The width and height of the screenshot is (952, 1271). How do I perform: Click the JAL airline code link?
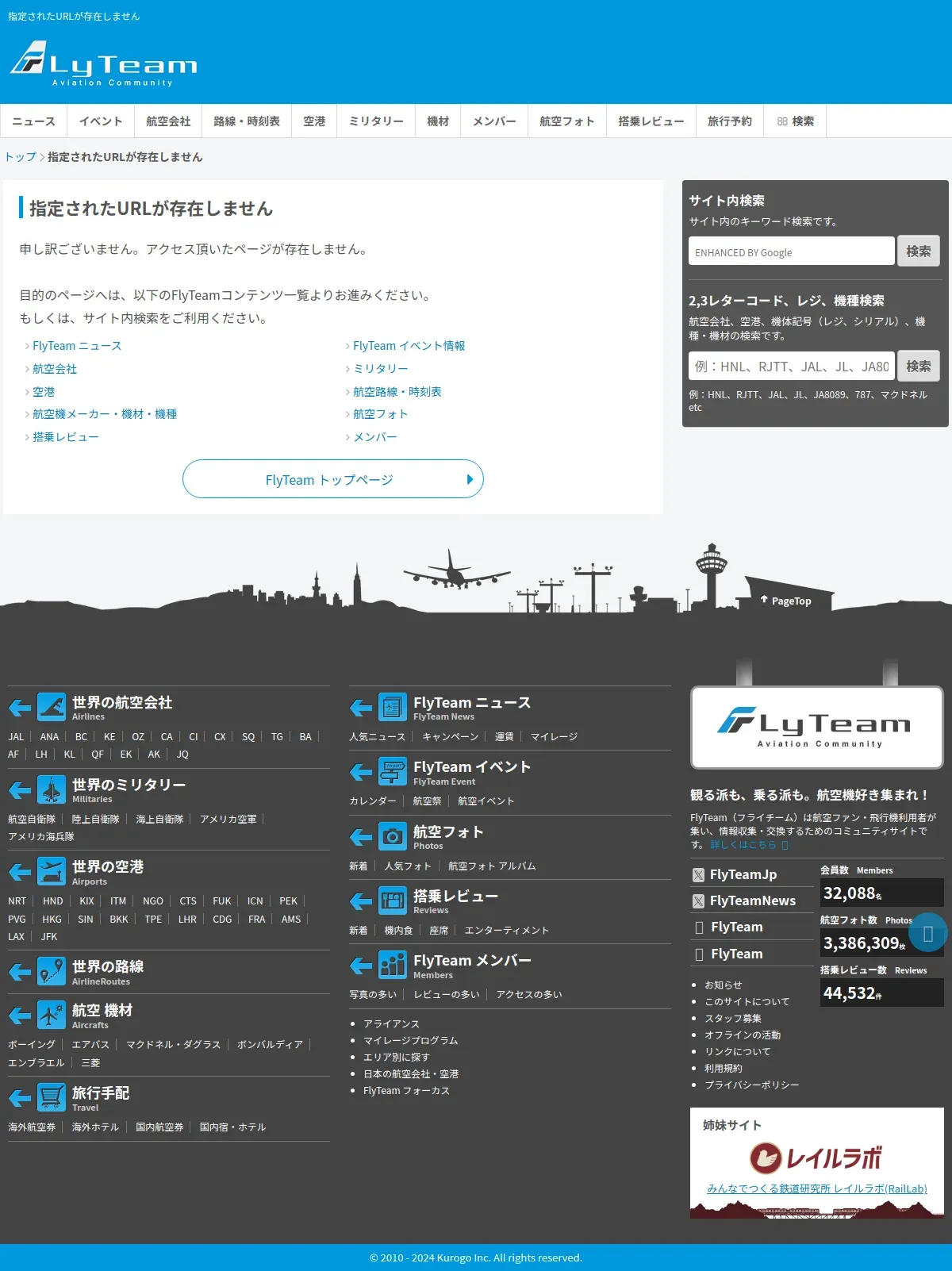coord(16,737)
